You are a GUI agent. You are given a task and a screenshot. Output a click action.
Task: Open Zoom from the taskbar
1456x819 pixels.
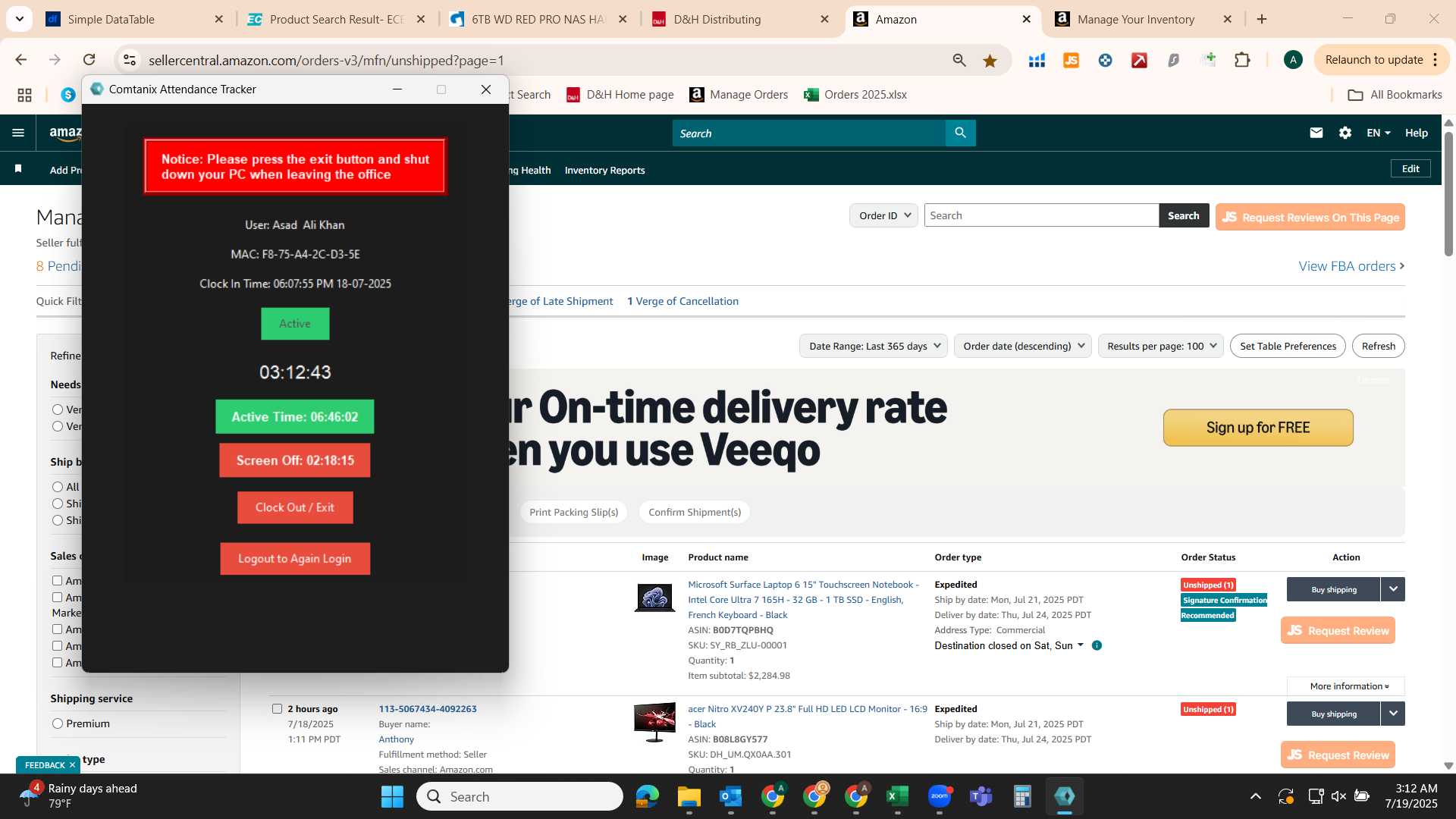[940, 796]
